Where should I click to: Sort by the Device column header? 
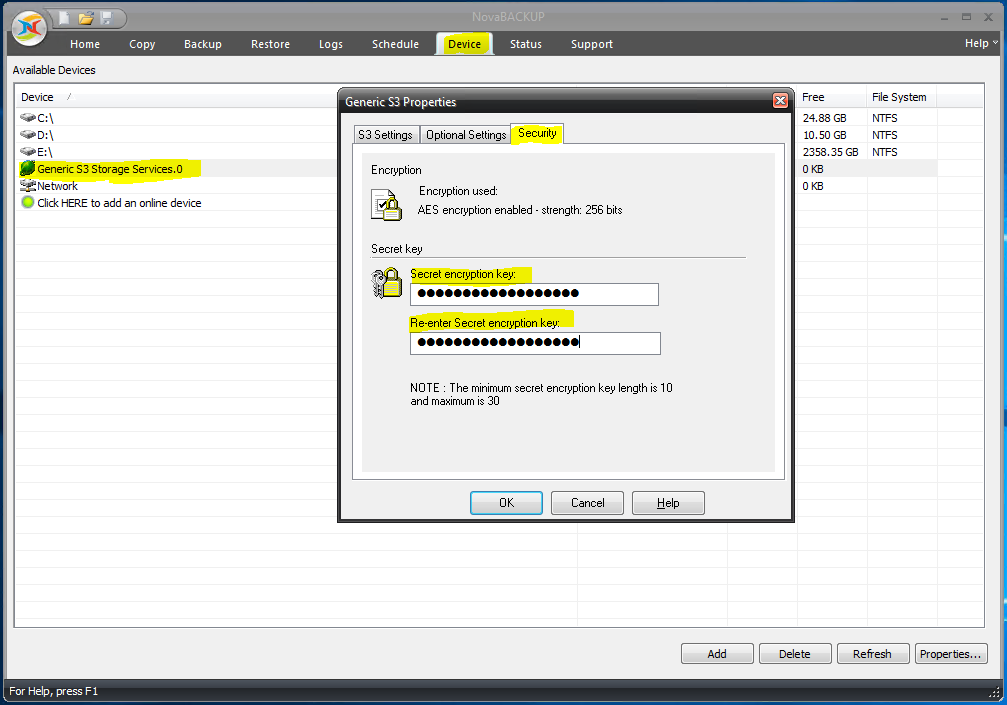pyautogui.click(x=177, y=97)
